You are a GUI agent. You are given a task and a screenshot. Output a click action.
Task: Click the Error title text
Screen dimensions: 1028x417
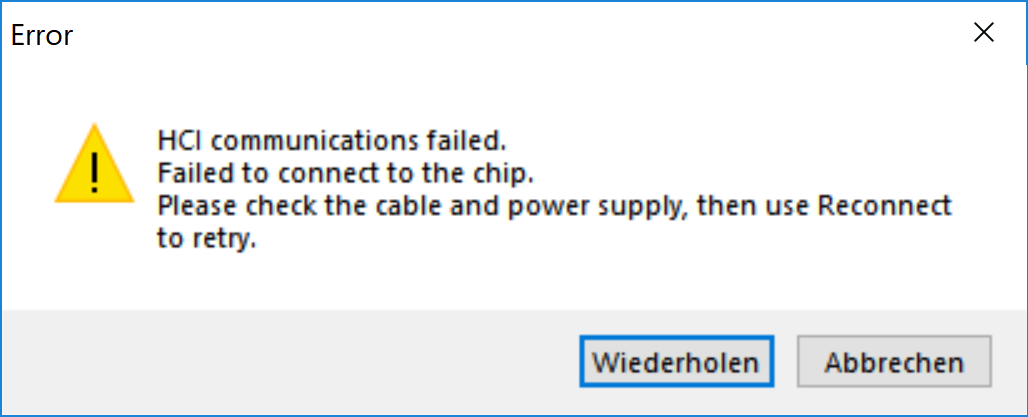(42, 36)
